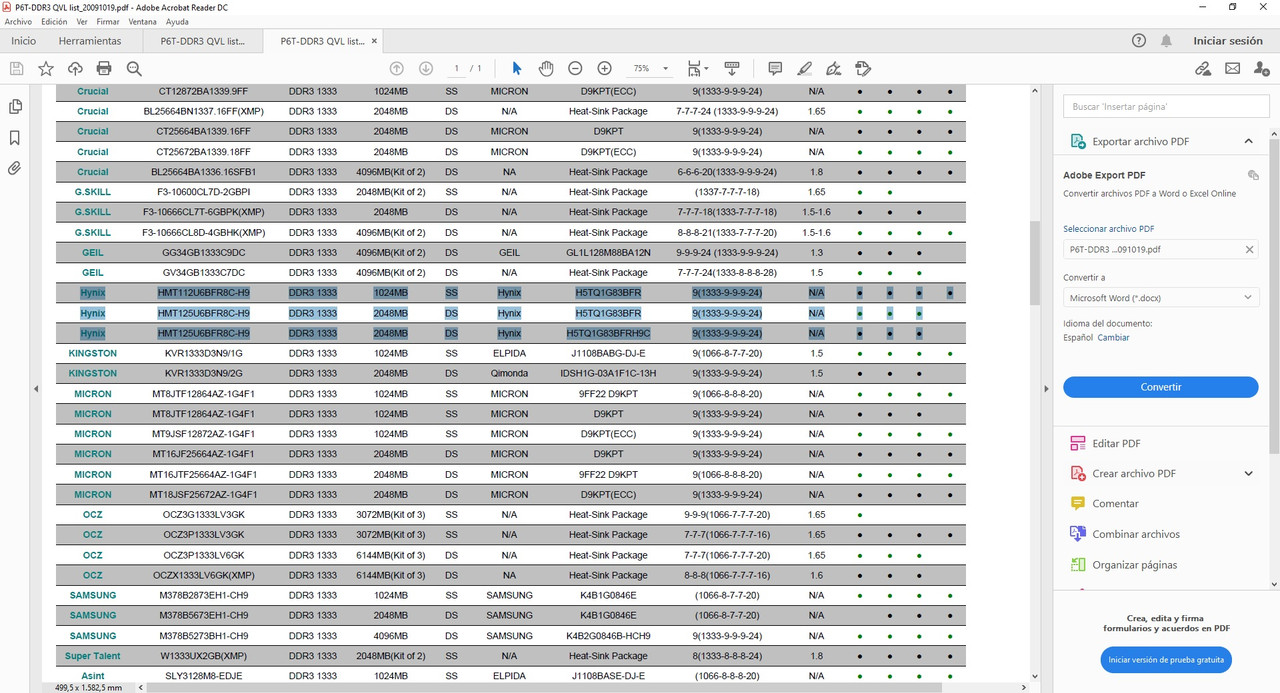Viewport: 1280px width, 693px height.
Task: Switch to the Inicio tab
Action: [x=24, y=41]
